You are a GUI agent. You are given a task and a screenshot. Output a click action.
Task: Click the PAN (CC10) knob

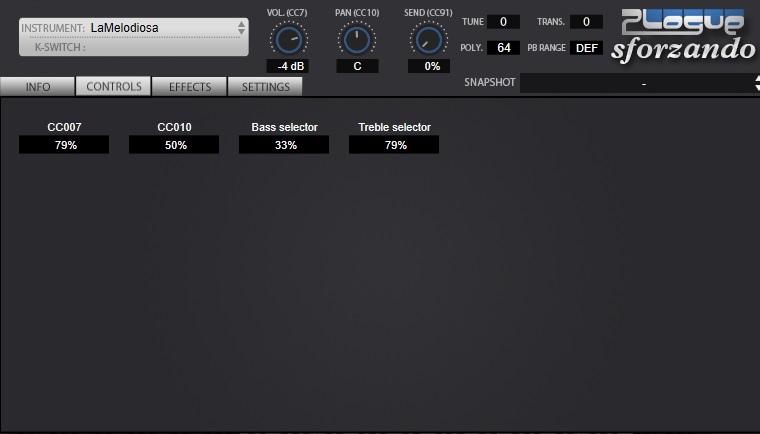click(x=357, y=40)
